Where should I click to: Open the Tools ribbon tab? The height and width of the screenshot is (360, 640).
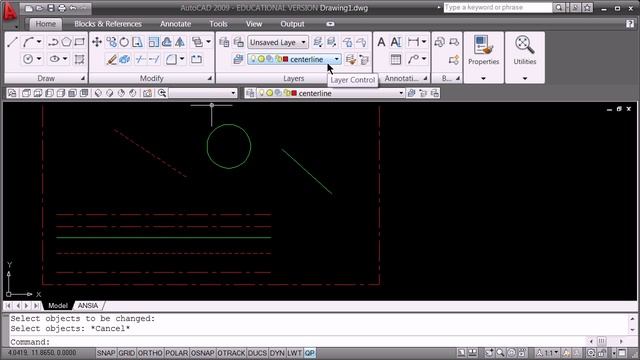pos(218,24)
